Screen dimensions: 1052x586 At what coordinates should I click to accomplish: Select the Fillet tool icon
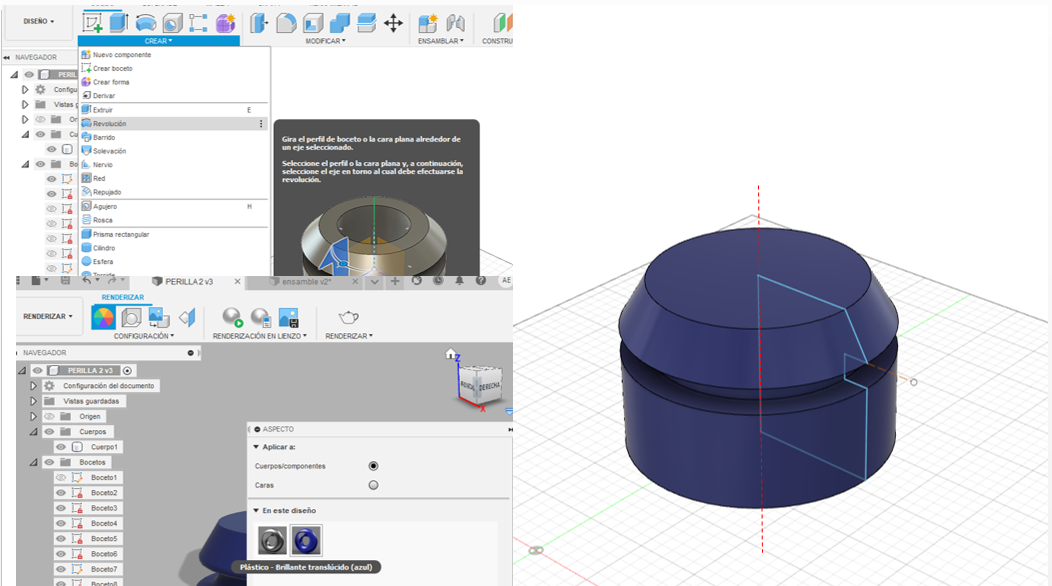coord(286,23)
